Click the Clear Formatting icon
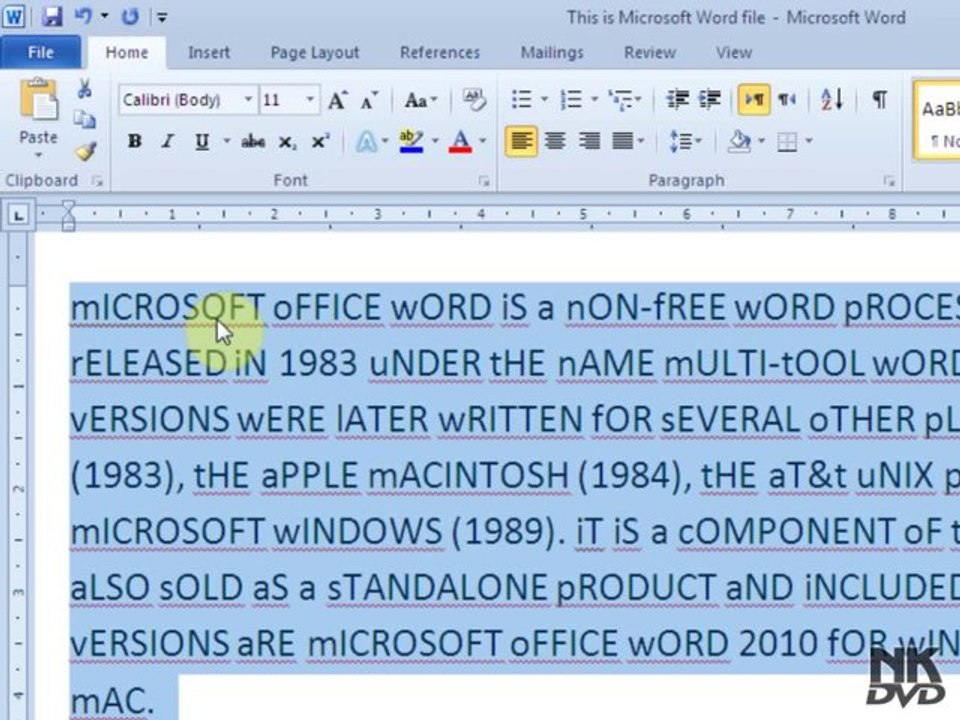960x720 pixels. pyautogui.click(x=473, y=99)
